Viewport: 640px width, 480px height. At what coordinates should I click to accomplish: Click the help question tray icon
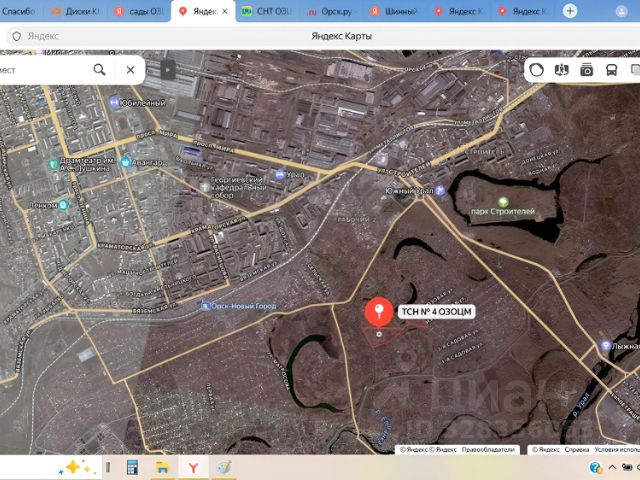[596, 467]
